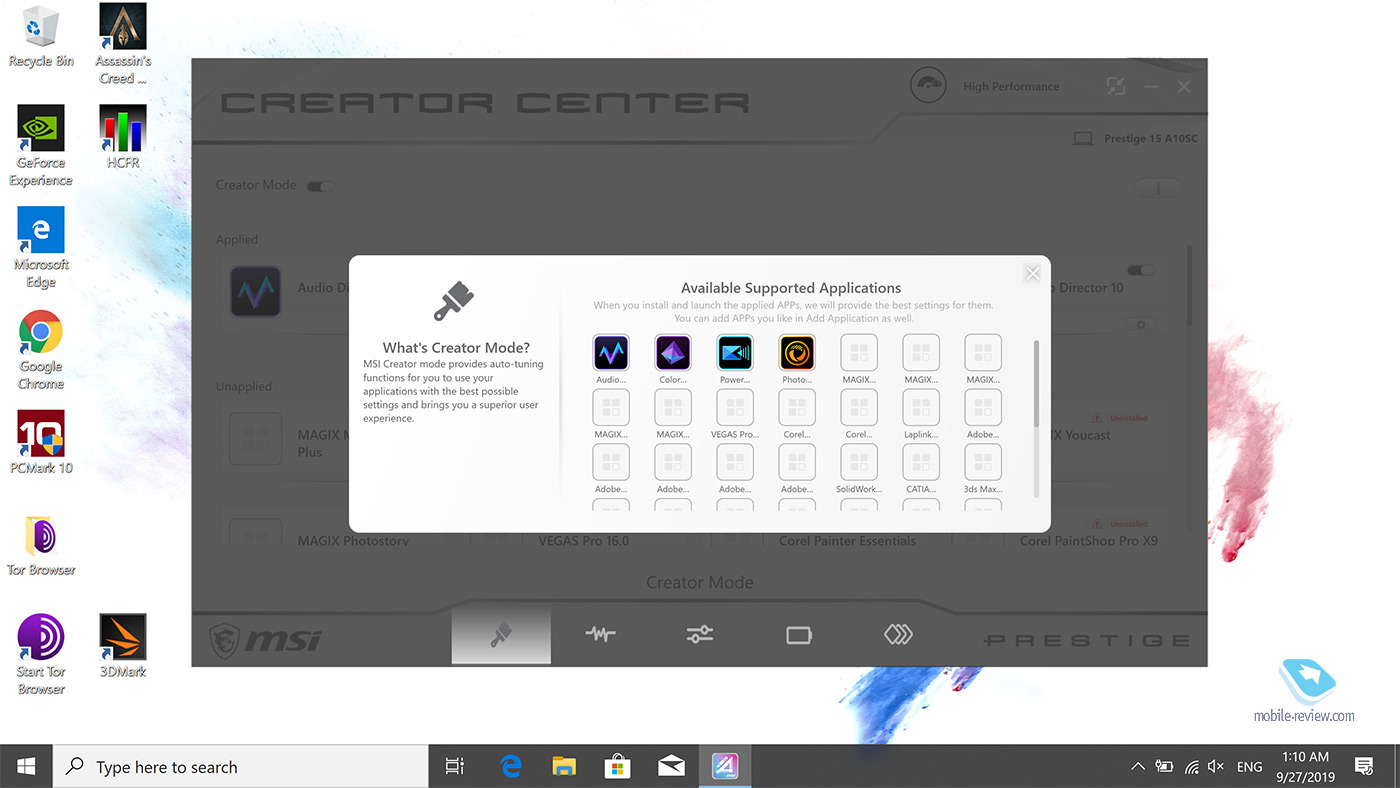The image size is (1400, 788).
Task: Select the Google Chrome desktop shortcut
Action: click(x=41, y=350)
